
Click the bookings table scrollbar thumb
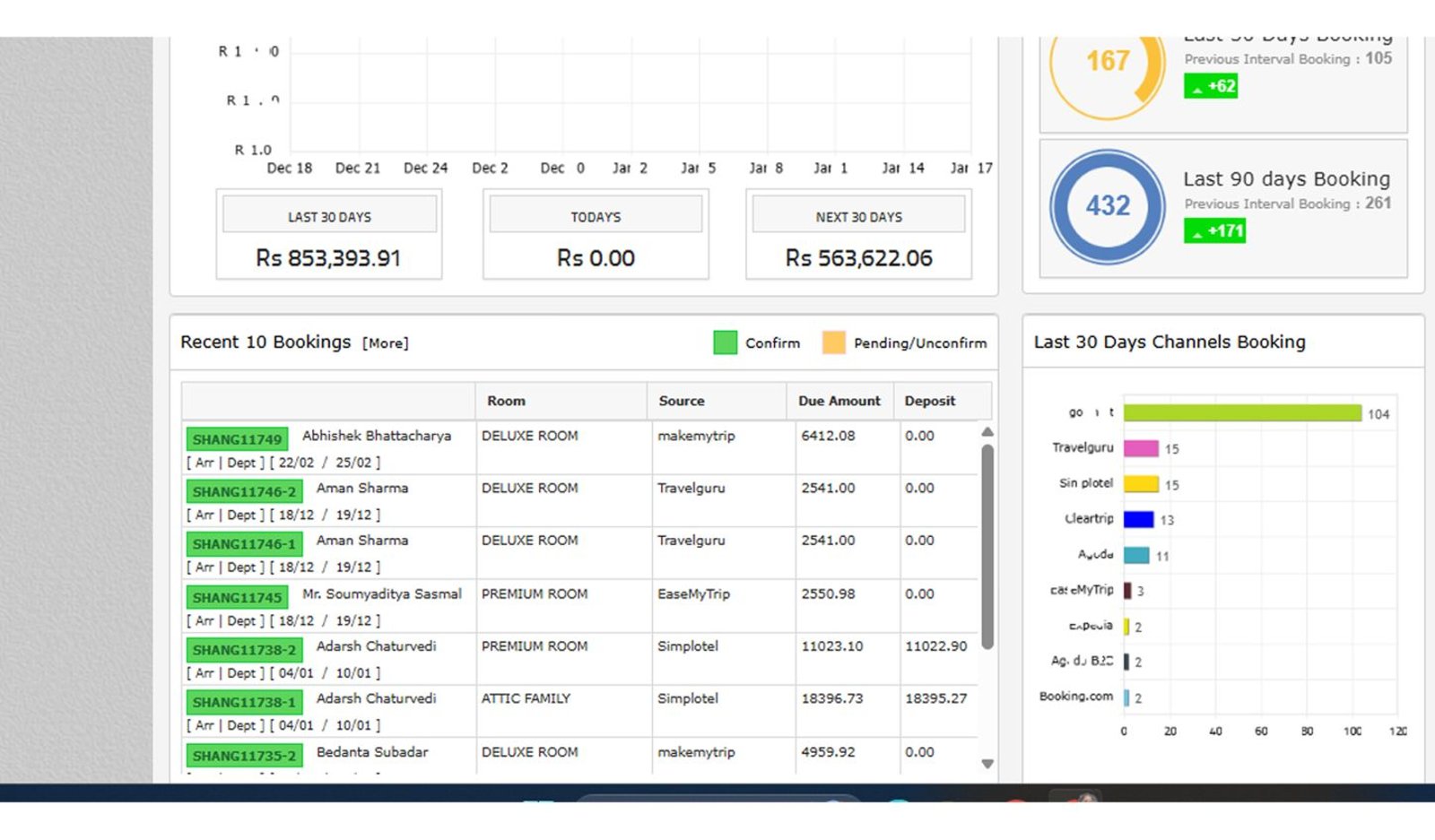click(987, 546)
